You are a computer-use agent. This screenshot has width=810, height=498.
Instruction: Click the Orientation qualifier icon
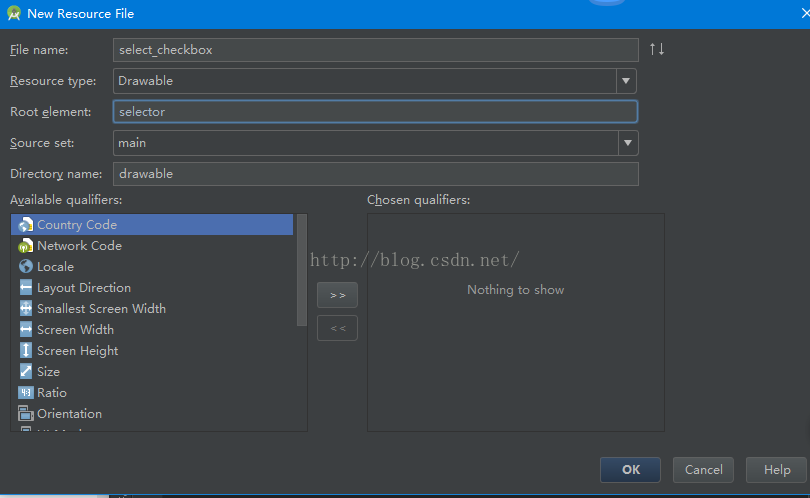(x=25, y=413)
